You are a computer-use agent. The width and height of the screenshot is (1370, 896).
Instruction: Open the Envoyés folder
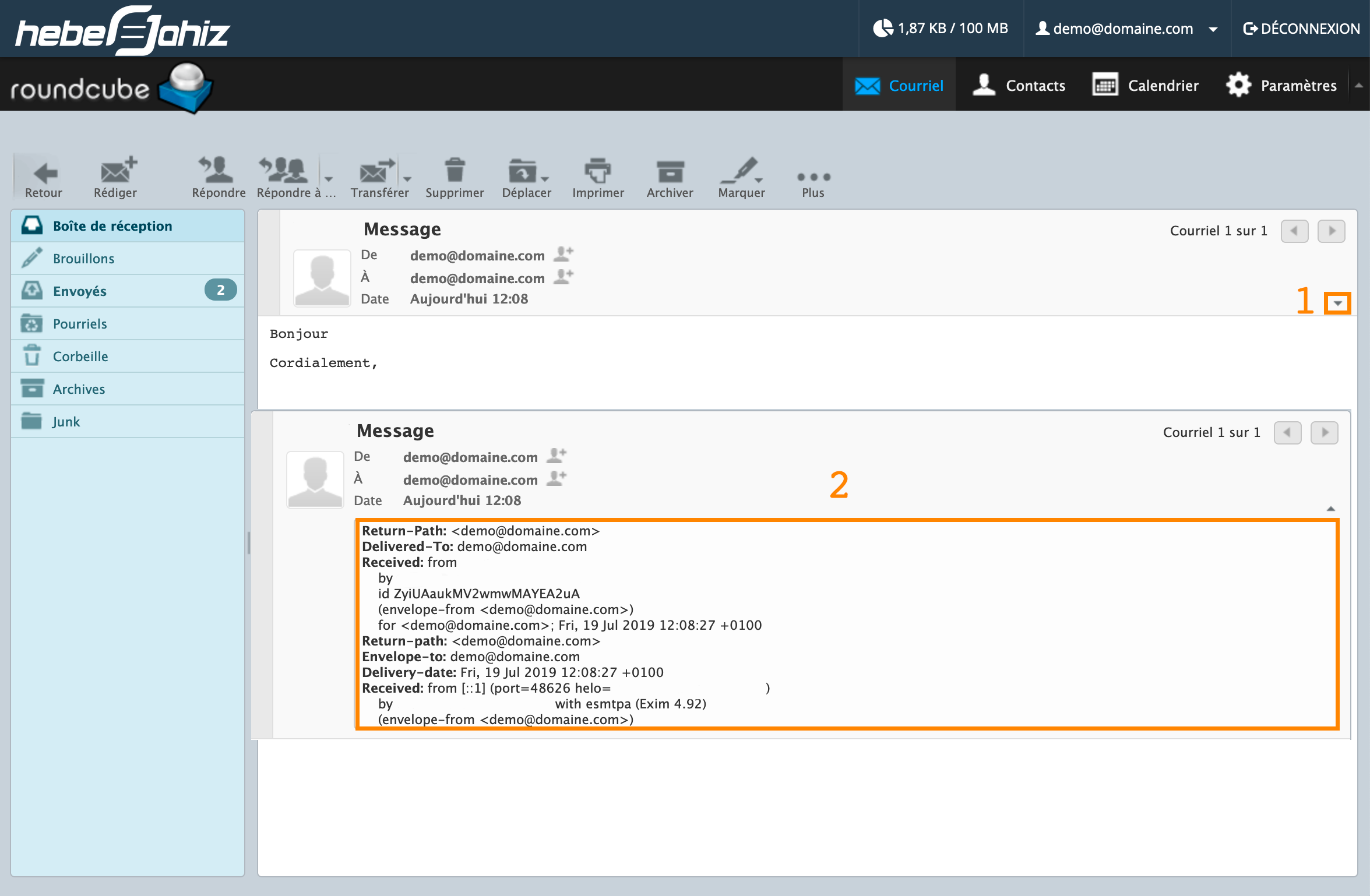point(80,291)
